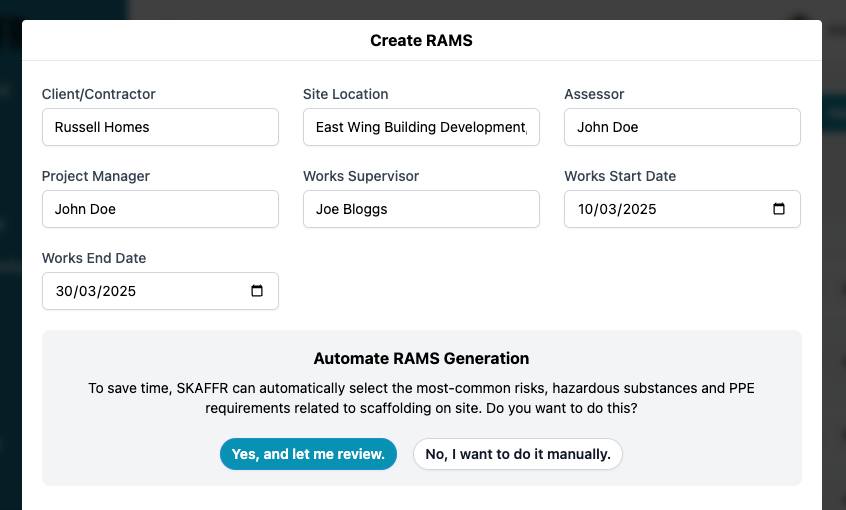Open calendar picker for Works Start Date
Viewport: 846px width, 510px height.
tap(779, 209)
